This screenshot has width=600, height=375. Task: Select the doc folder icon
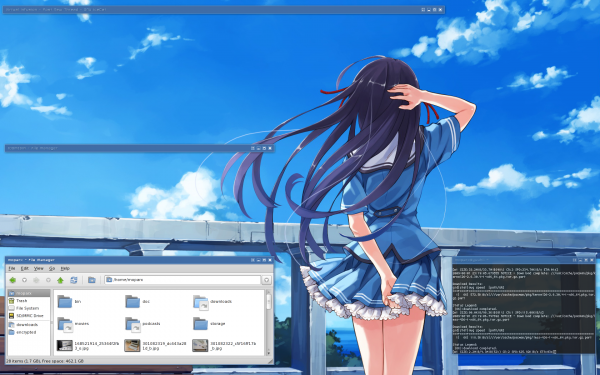(x=132, y=302)
